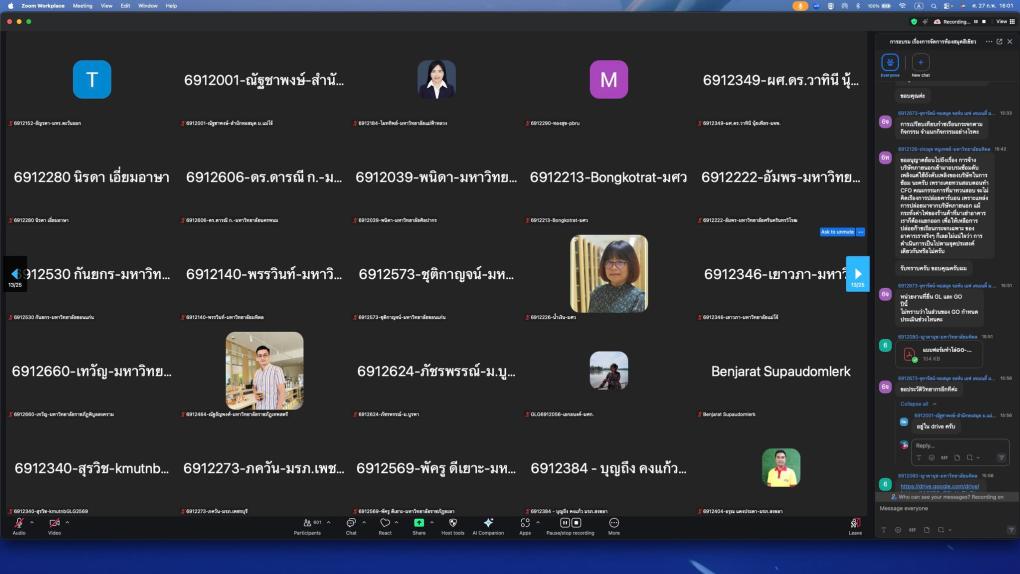This screenshot has width=1020, height=574.
Task: Open the View menu in menu bar
Action: pos(108,5)
